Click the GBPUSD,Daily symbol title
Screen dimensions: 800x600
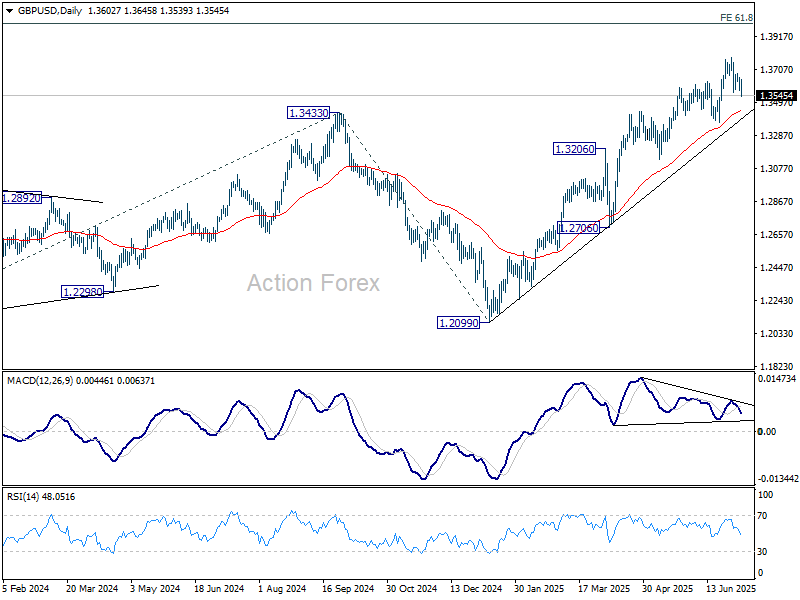click(50, 11)
